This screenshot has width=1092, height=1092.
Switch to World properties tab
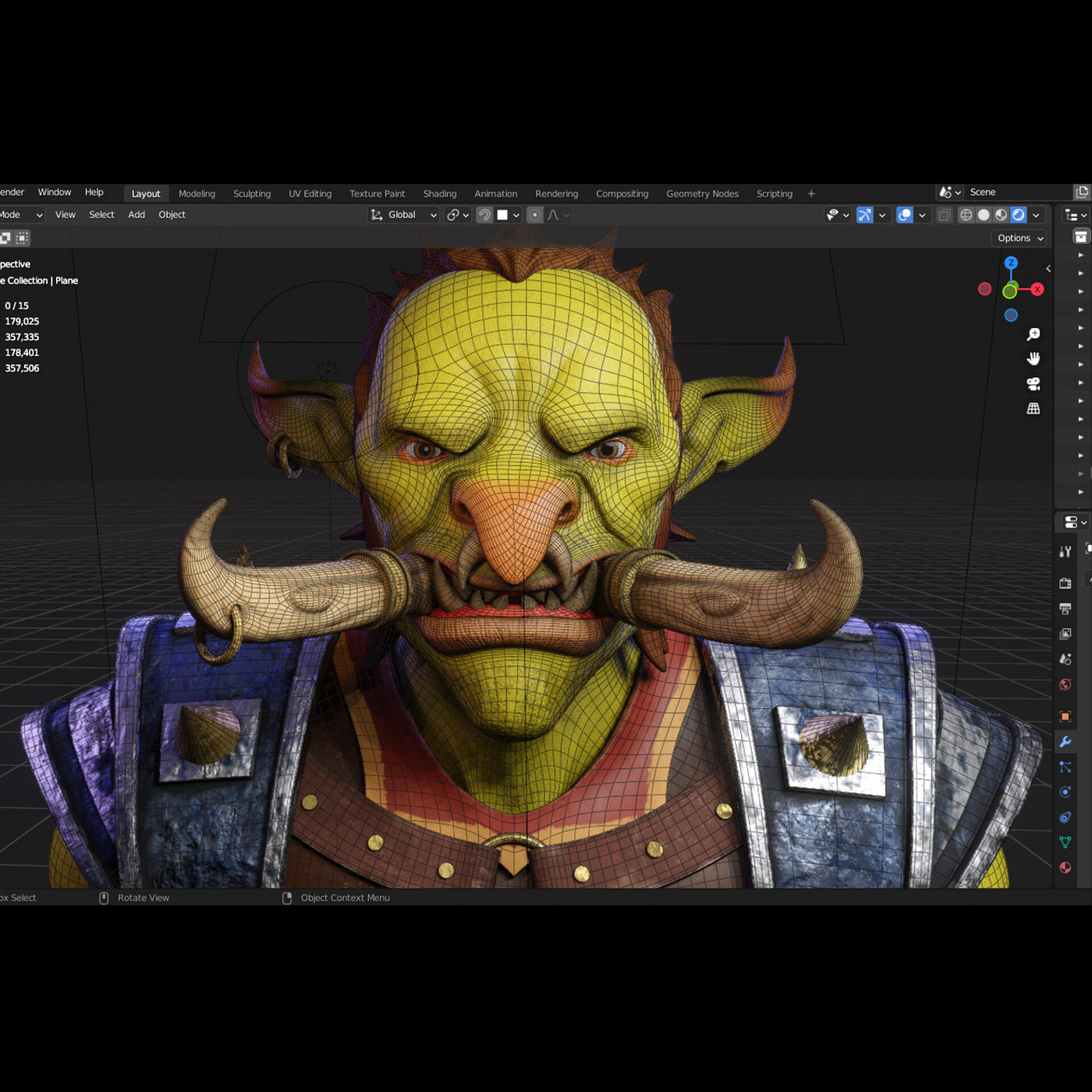(1066, 684)
